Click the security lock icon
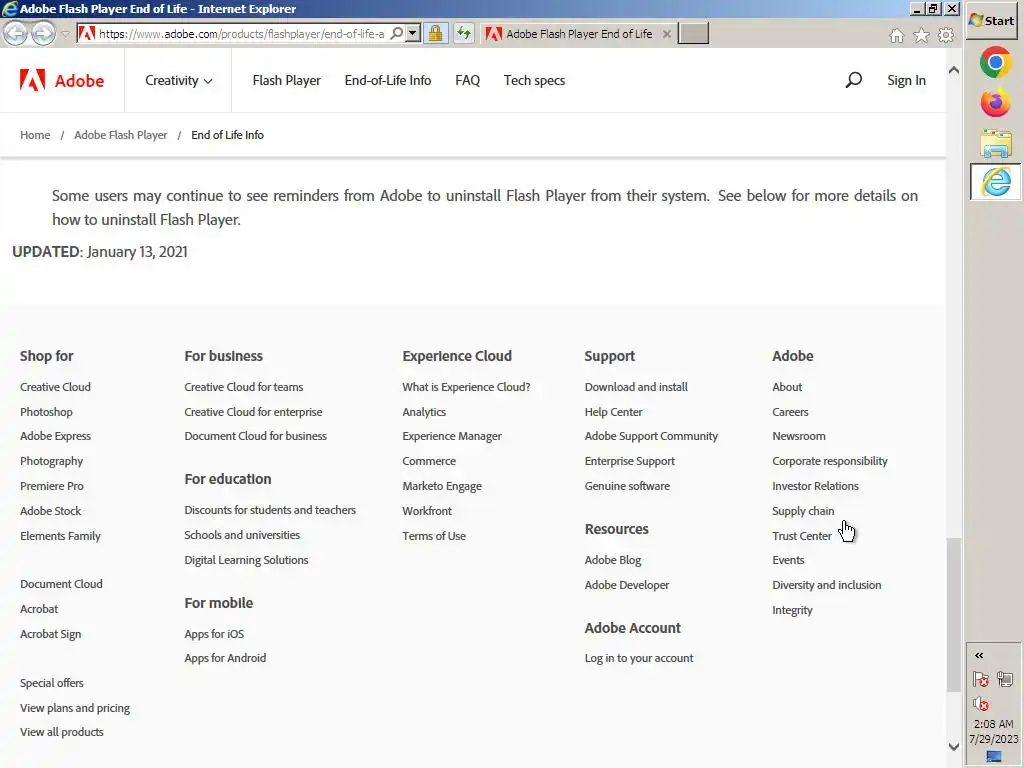This screenshot has height=768, width=1024. (436, 33)
